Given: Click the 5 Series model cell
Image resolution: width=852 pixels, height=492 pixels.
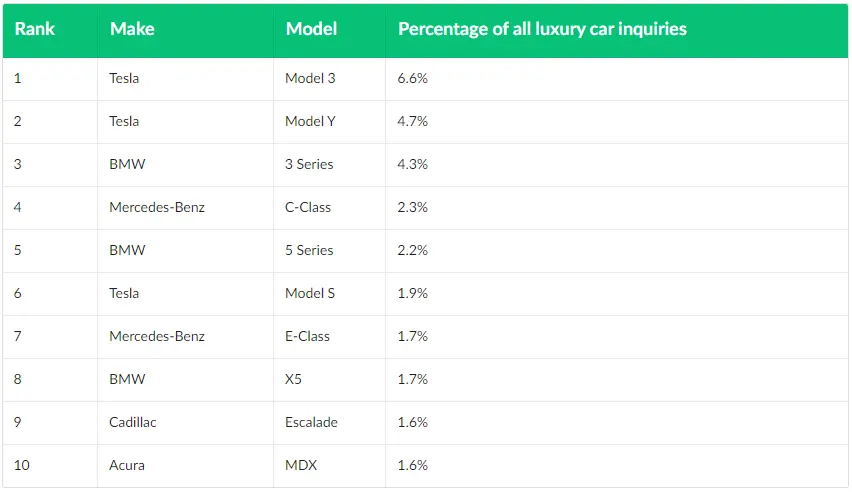Looking at the screenshot, I should (309, 250).
